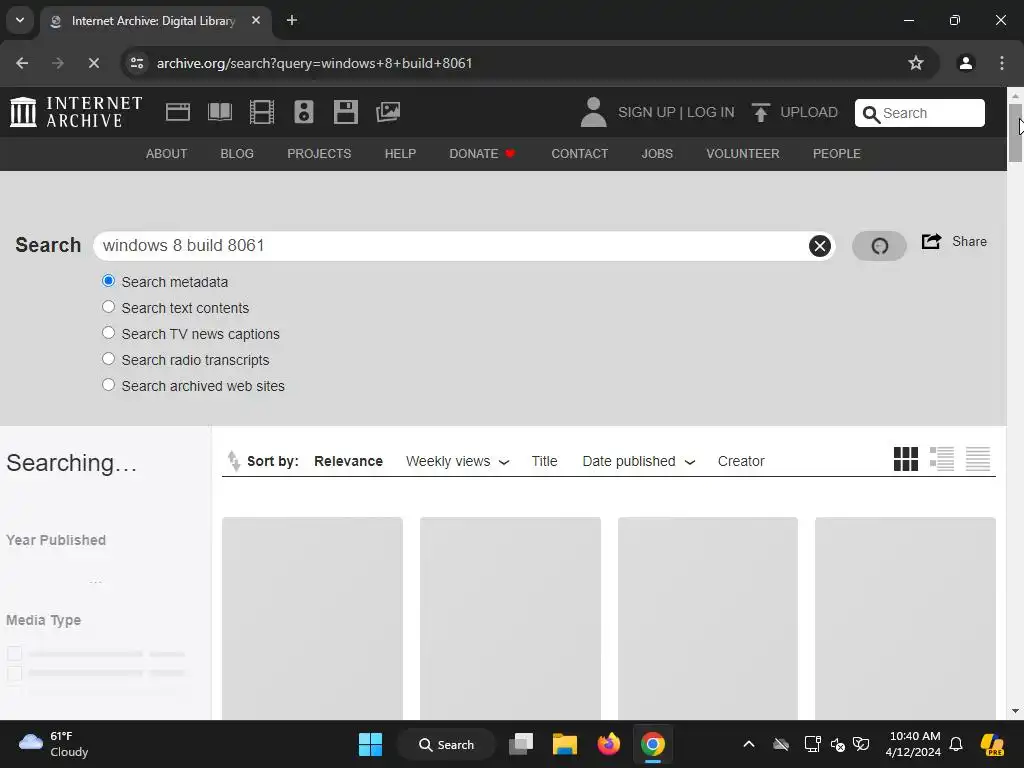The height and width of the screenshot is (768, 1024).
Task: Switch to tile grid view
Action: [x=906, y=459]
